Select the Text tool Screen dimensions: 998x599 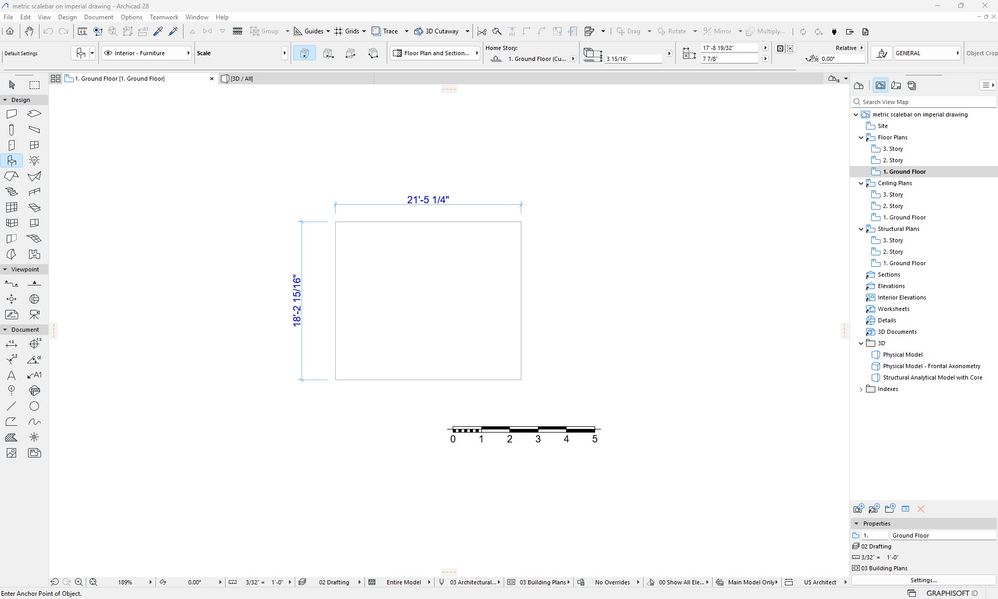pyautogui.click(x=11, y=375)
